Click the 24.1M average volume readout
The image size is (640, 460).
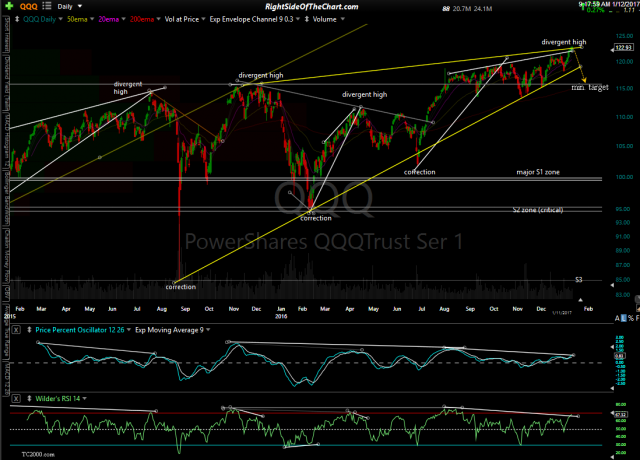483,8
